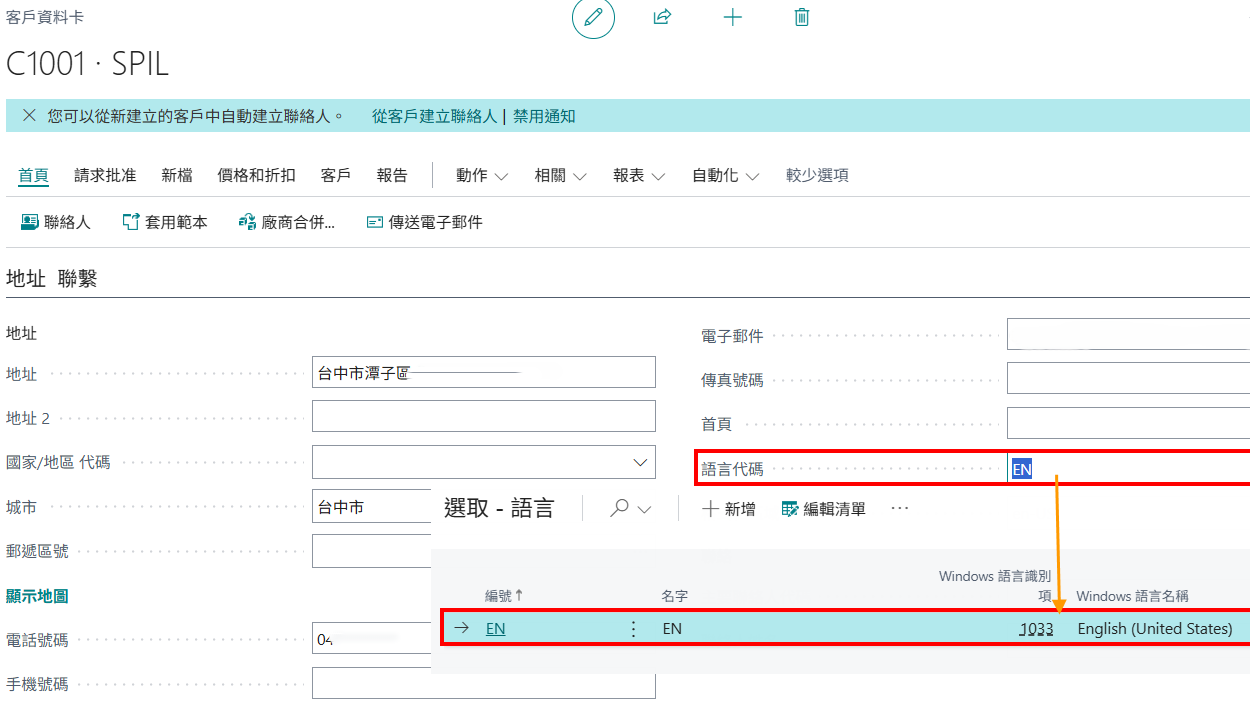Image resolution: width=1250 pixels, height=703 pixels.
Task: Click the 地址 聯繫 section heading
Action: click(x=52, y=279)
